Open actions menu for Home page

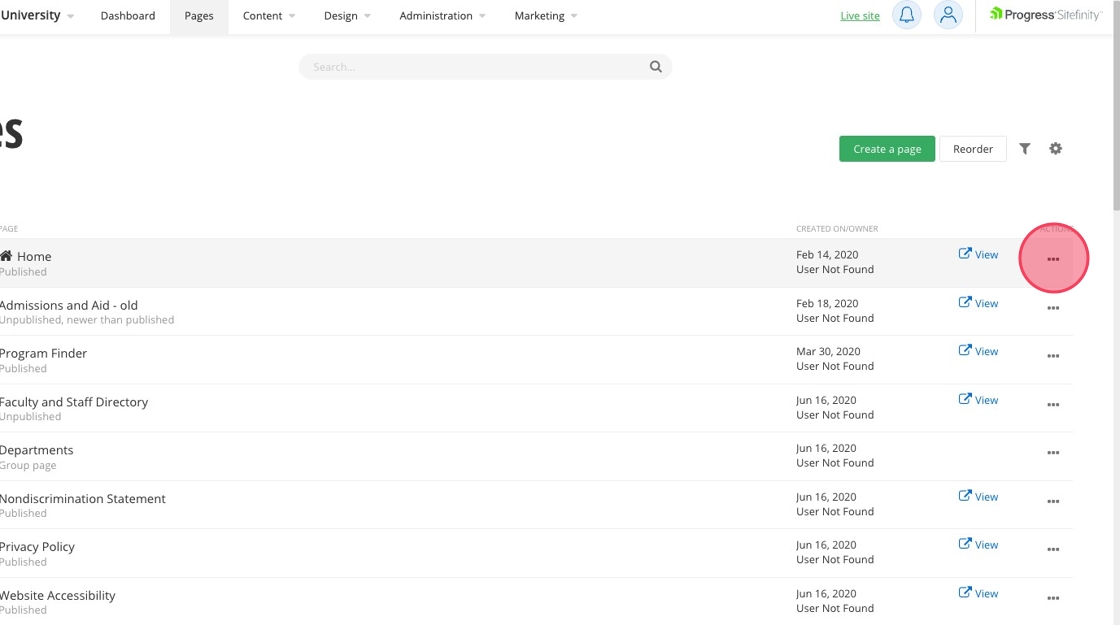(1053, 259)
